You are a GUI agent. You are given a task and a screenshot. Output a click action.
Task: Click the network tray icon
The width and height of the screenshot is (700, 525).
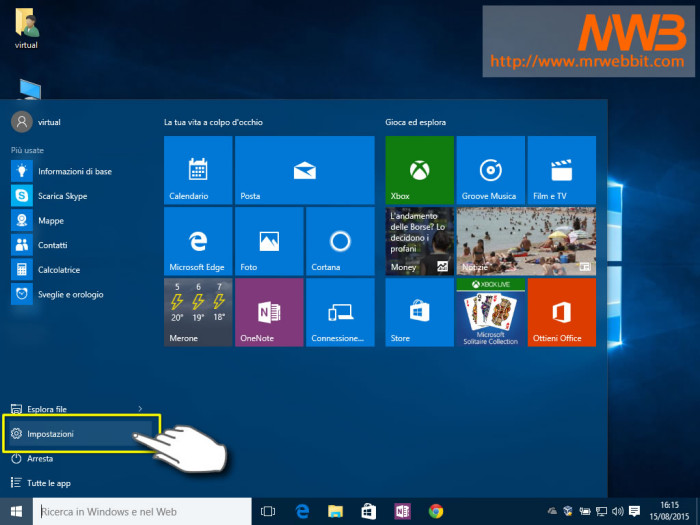click(601, 511)
